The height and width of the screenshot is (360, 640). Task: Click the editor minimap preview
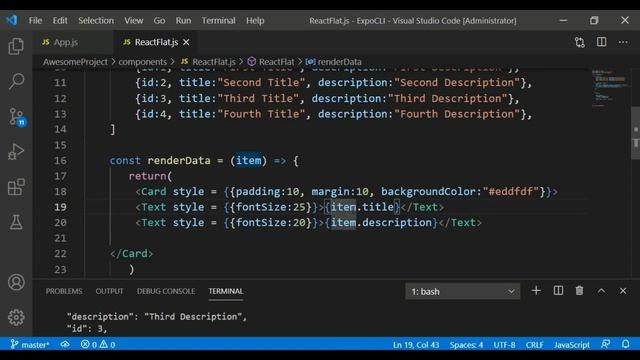pos(609,88)
